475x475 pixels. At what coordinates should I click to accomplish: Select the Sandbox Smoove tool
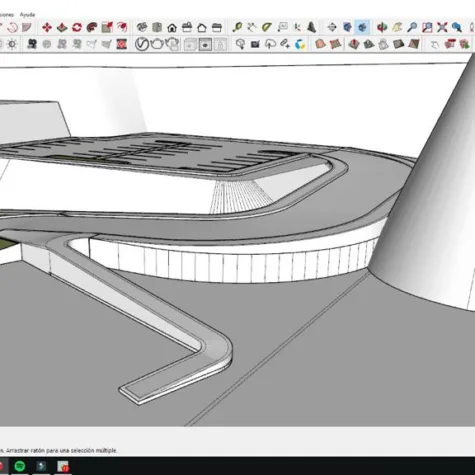click(354, 44)
